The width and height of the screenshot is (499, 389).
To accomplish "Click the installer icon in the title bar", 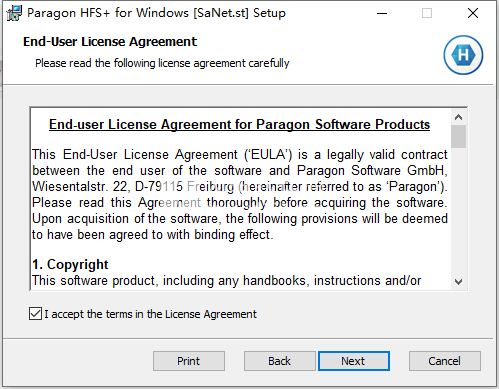I will click(14, 13).
